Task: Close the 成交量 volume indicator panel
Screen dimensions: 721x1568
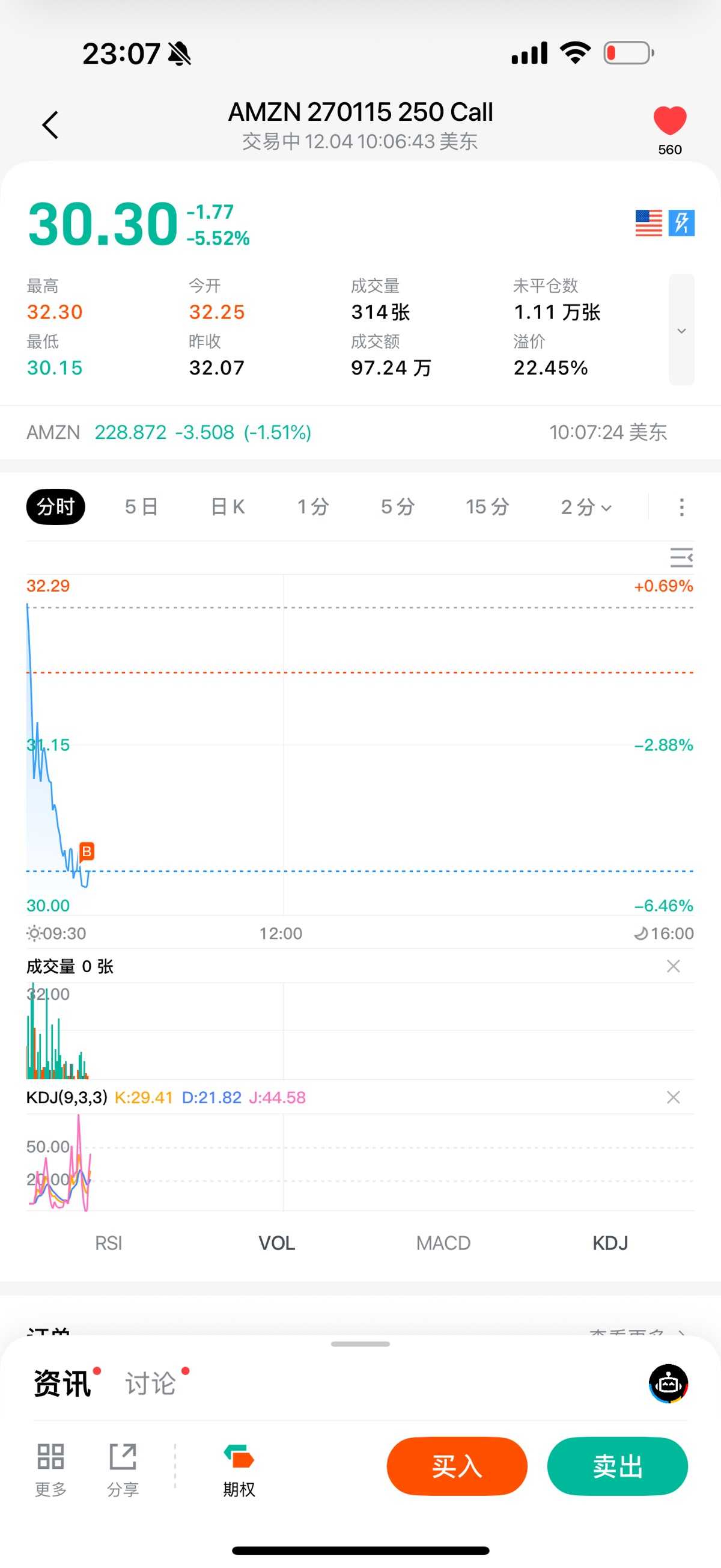Action: [x=673, y=967]
